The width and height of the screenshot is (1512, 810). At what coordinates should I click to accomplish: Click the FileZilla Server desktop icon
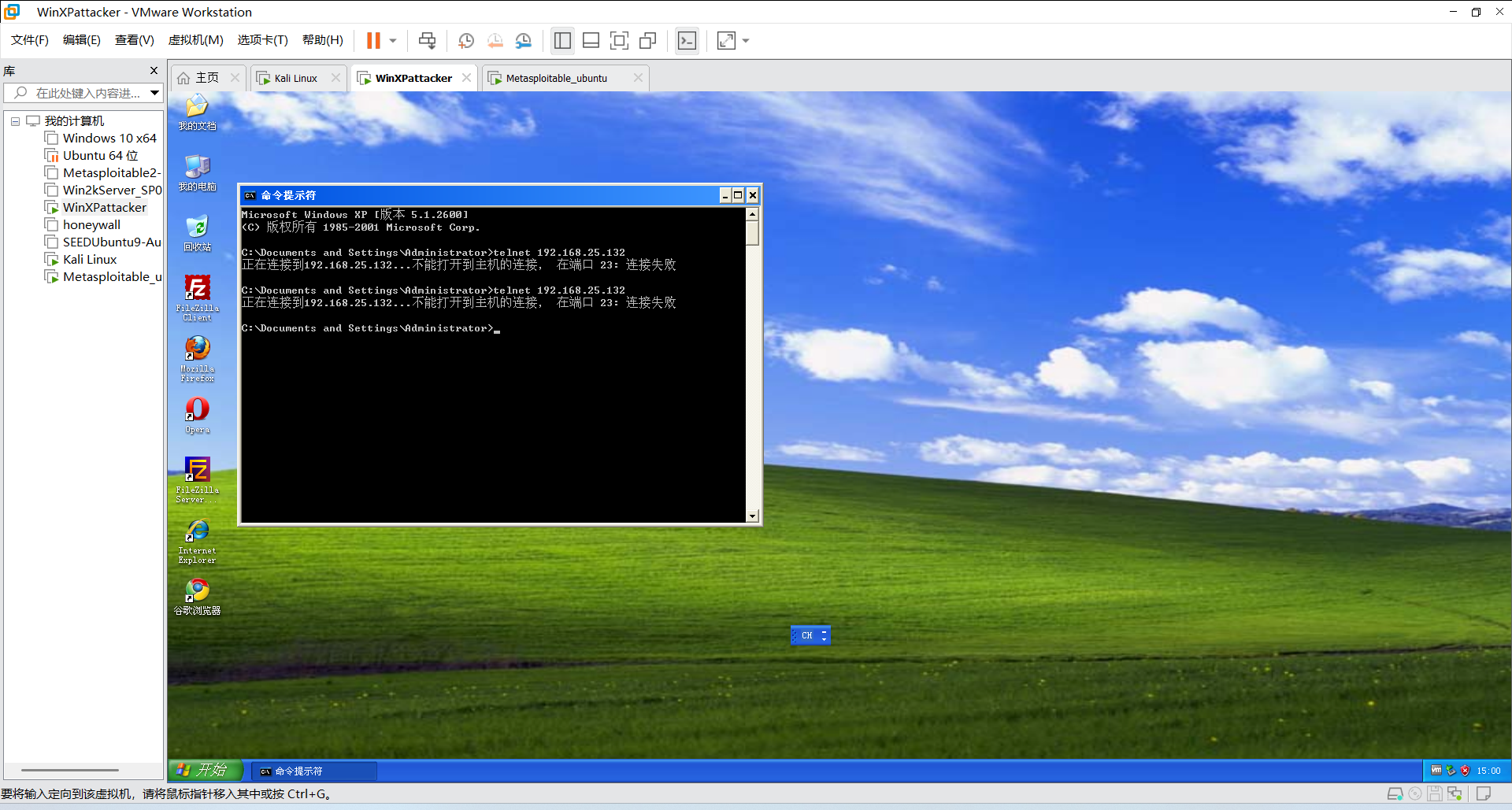(197, 480)
